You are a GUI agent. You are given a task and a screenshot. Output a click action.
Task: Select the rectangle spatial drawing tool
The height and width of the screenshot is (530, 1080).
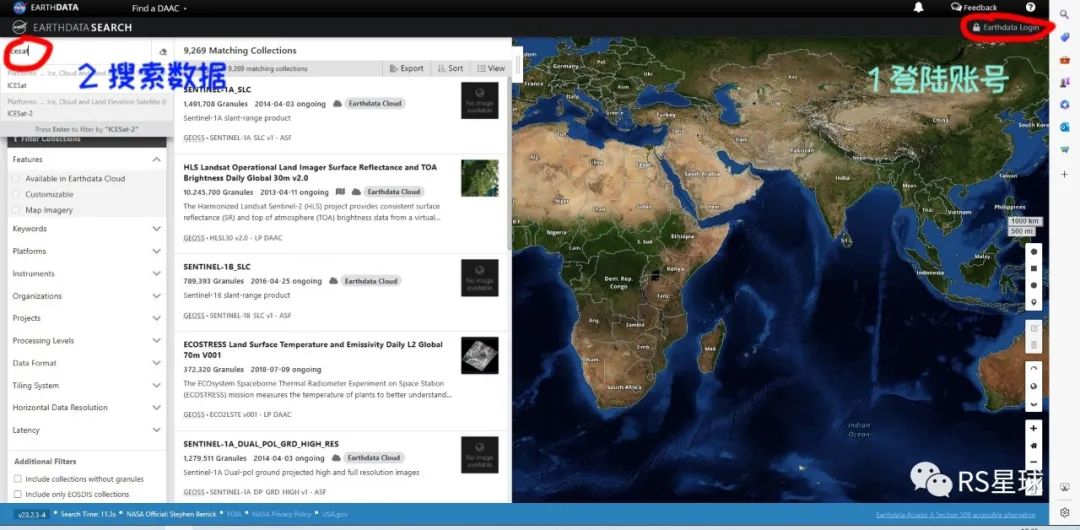coord(1034,269)
